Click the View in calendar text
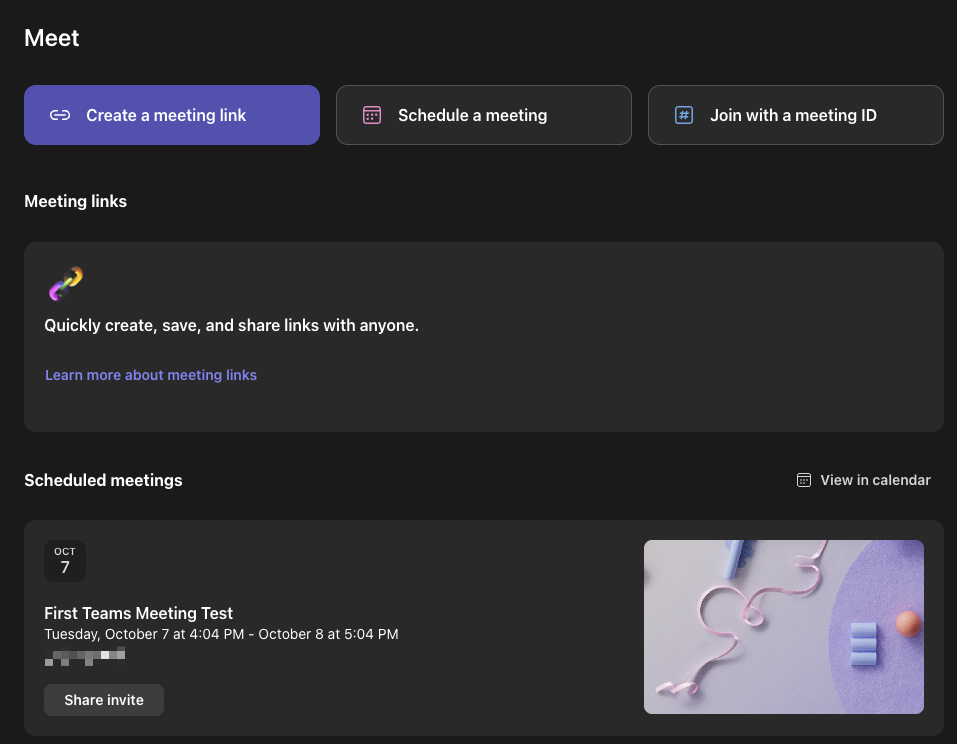957x744 pixels. (x=875, y=480)
